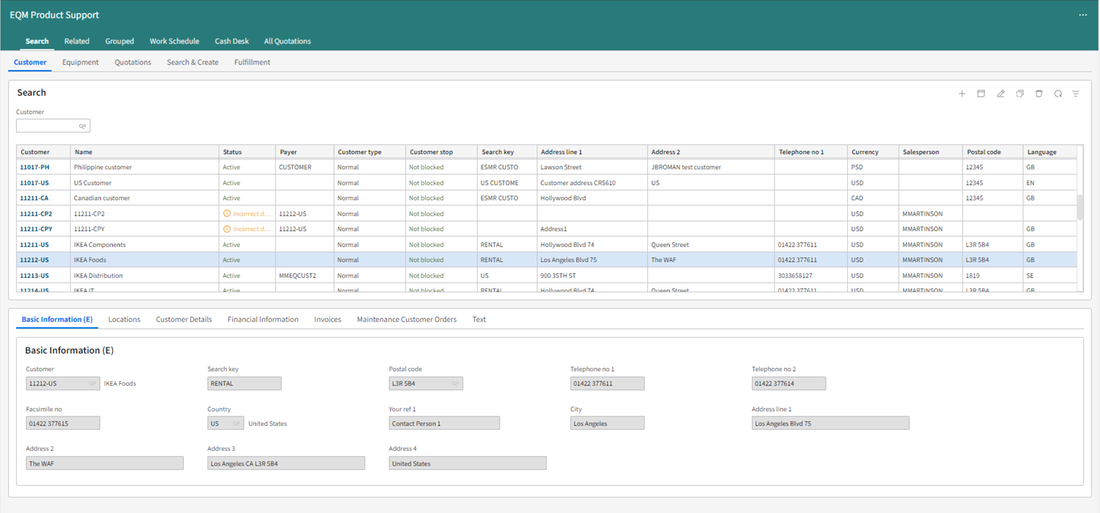The height and width of the screenshot is (513, 1100).
Task: Open the Locations detail tab
Action: pyautogui.click(x=124, y=319)
